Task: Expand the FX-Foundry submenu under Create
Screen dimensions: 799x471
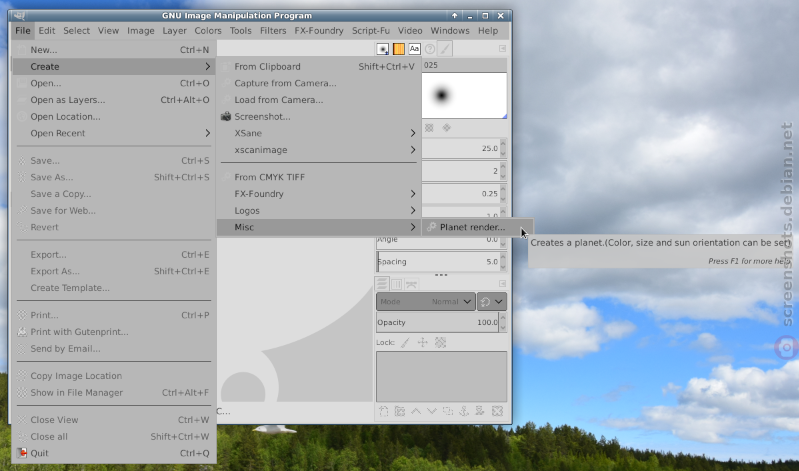Action: 318,194
